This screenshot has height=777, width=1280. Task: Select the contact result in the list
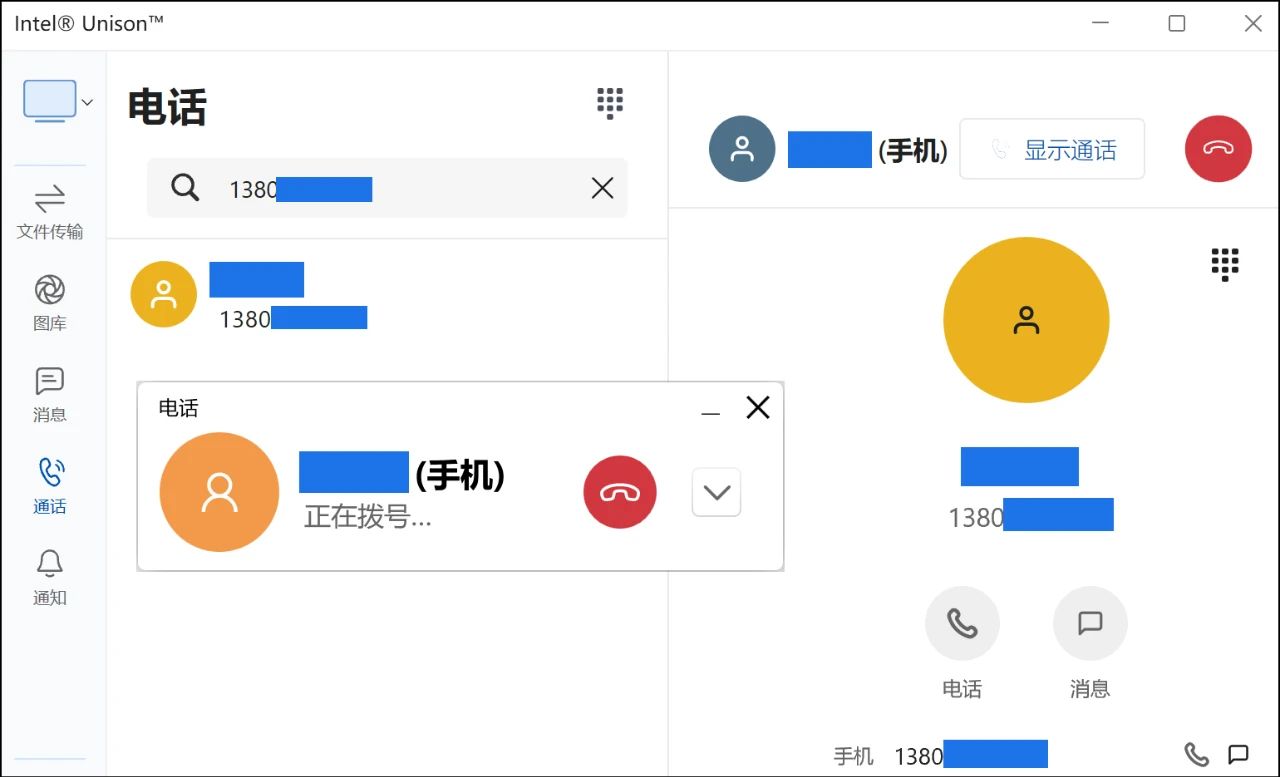(387, 295)
